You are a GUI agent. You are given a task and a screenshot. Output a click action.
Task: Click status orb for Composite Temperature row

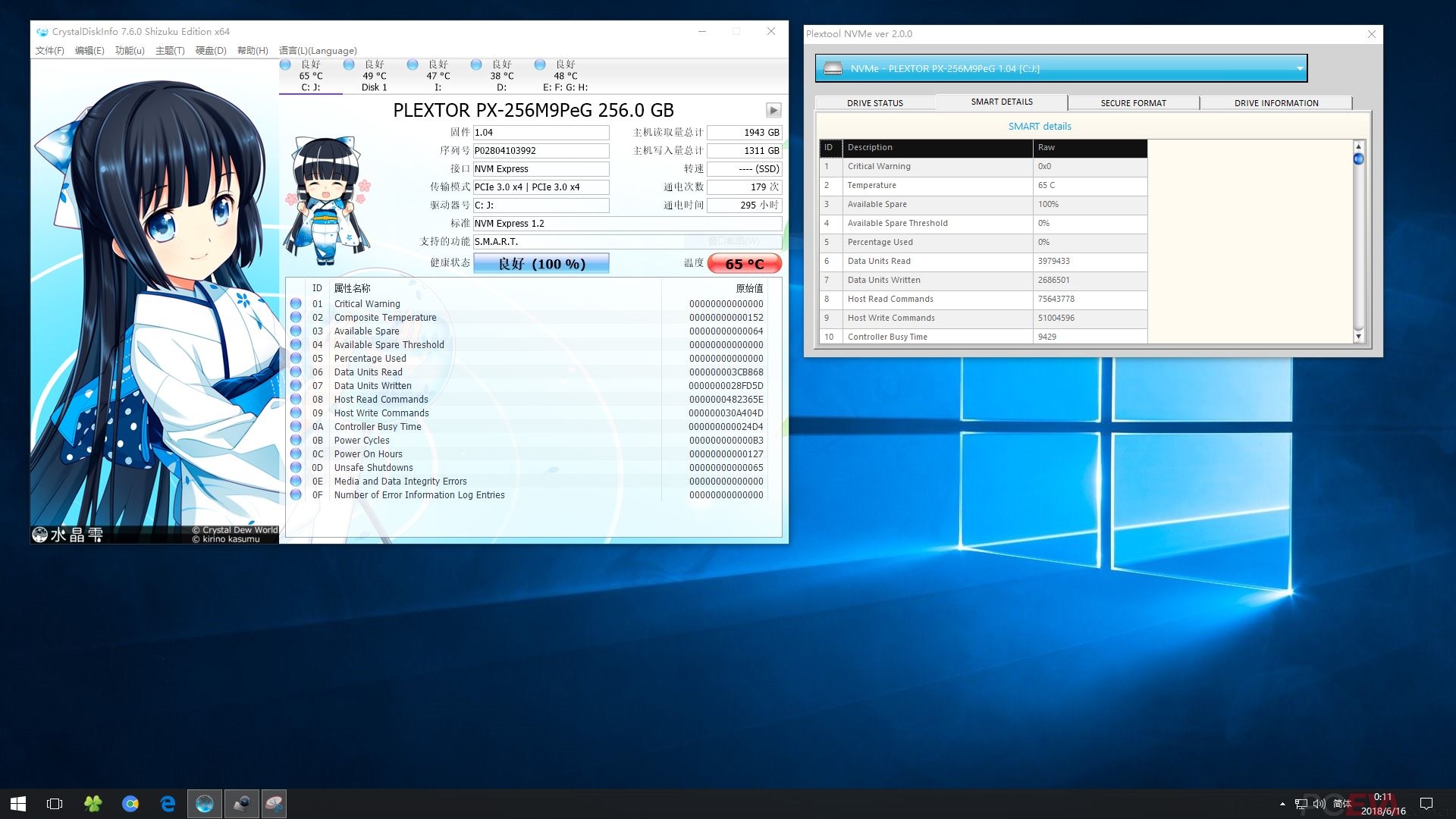click(296, 317)
